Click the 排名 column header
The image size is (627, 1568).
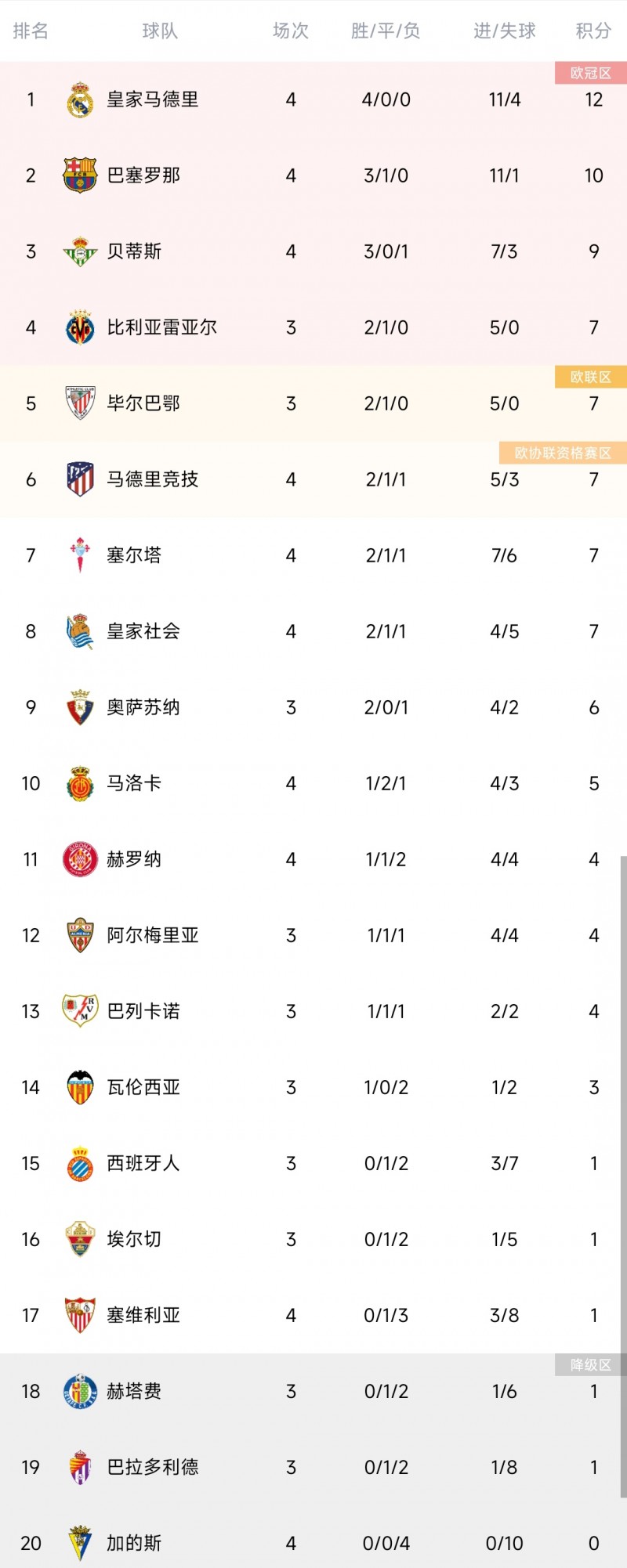click(x=31, y=31)
